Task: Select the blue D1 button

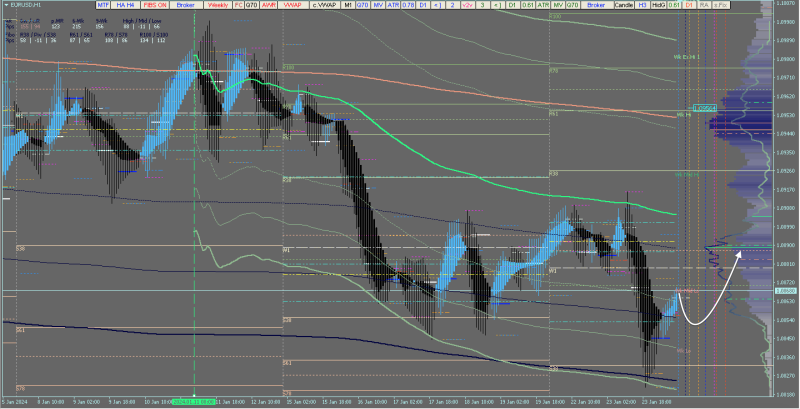Action: point(423,5)
